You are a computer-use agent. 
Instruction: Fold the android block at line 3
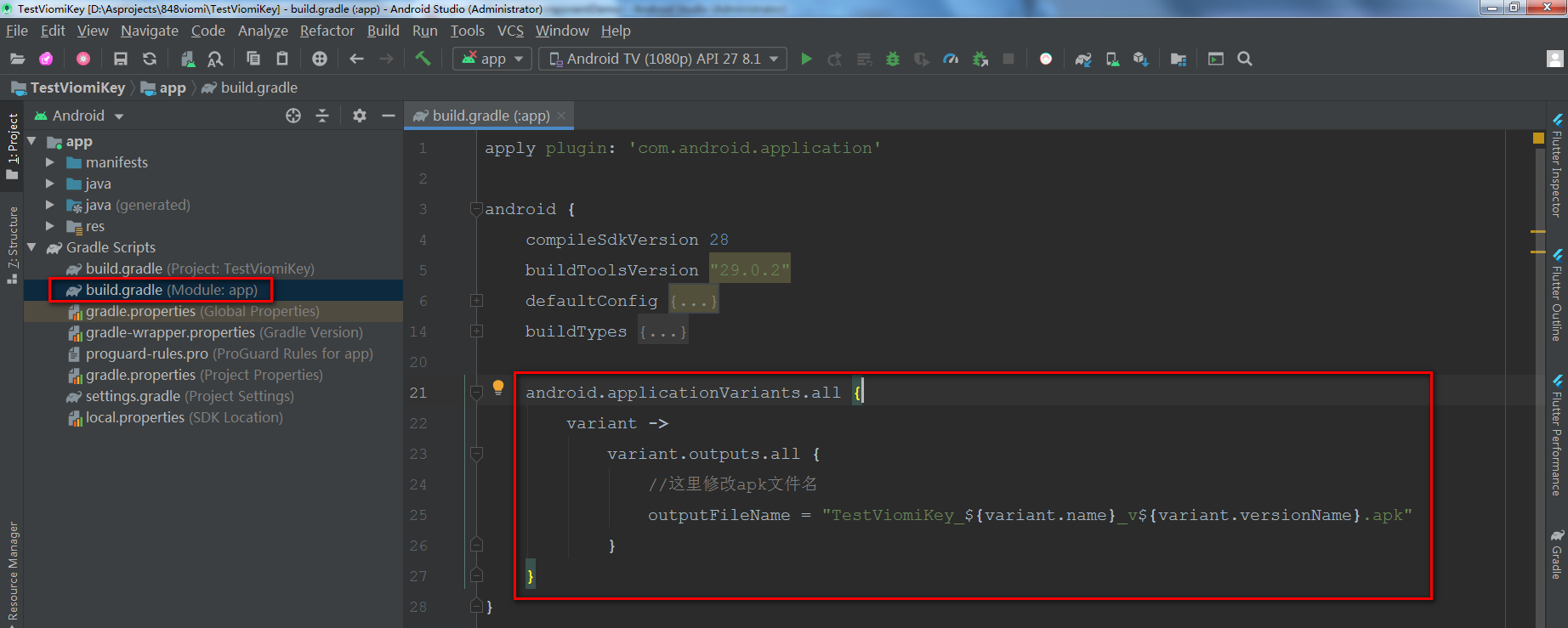click(477, 209)
